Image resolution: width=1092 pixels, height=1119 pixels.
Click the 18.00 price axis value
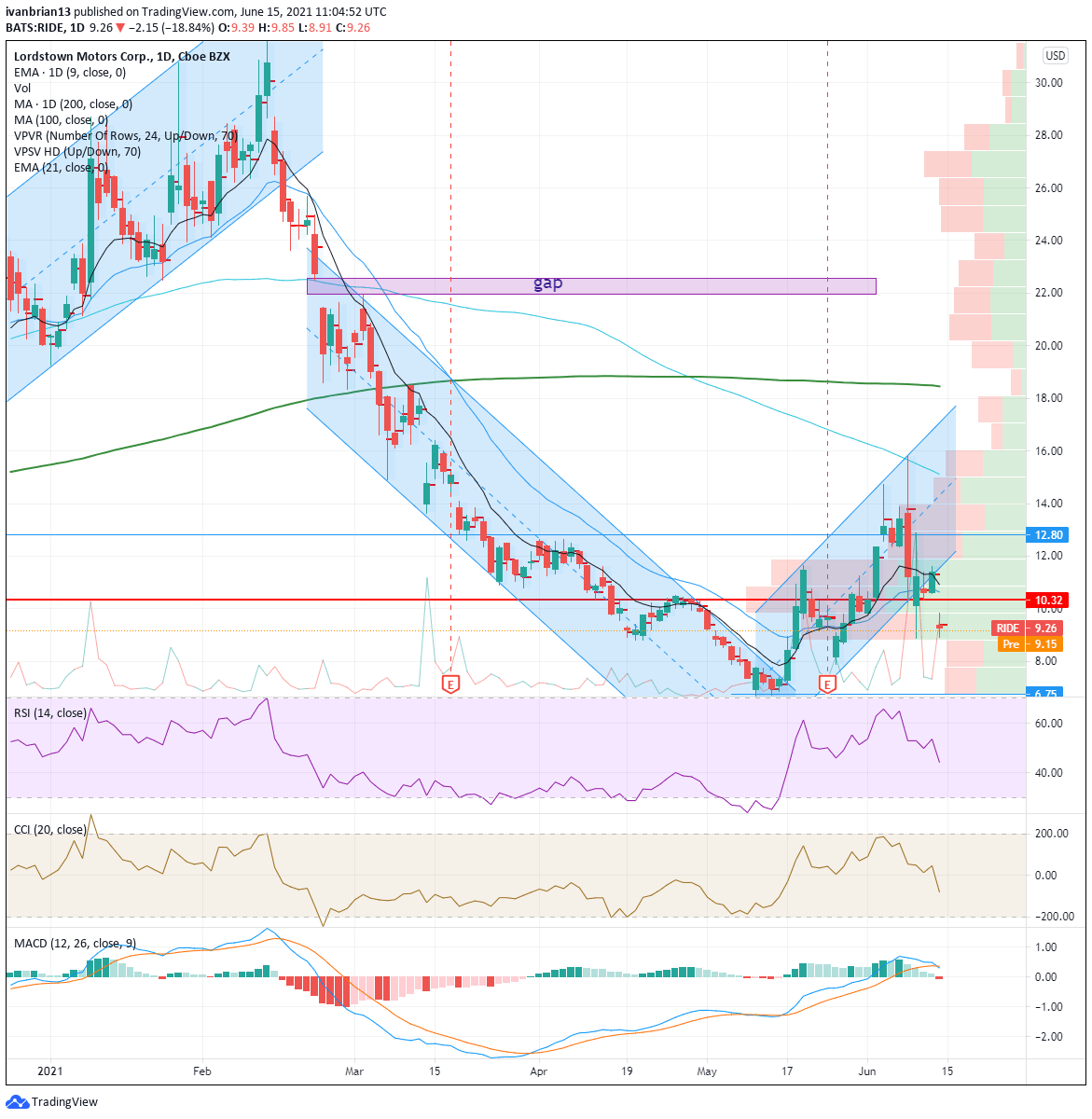click(x=1050, y=398)
